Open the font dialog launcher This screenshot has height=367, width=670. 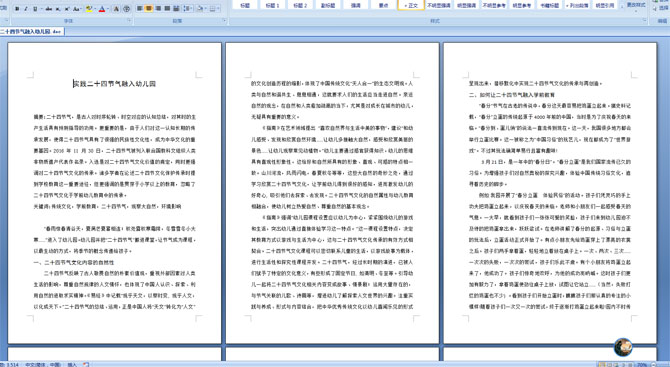[x=129, y=21]
